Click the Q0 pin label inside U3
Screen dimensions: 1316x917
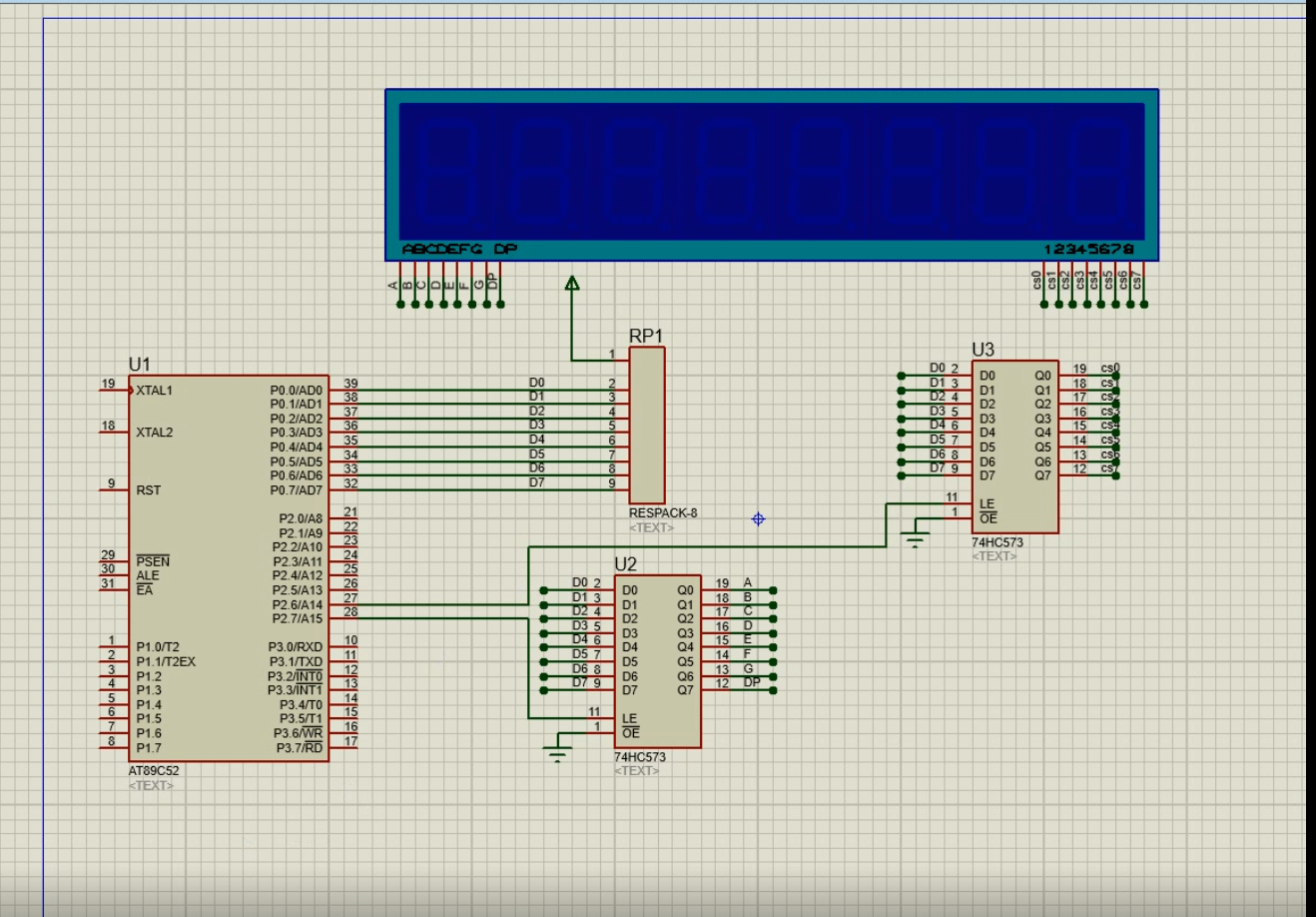pos(1042,377)
